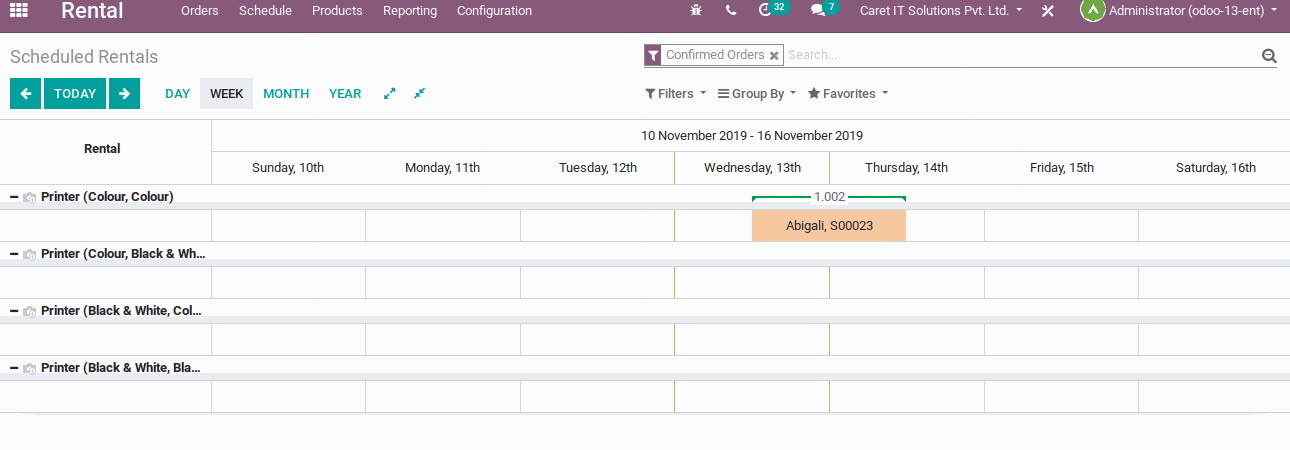Open the Reporting menu
Screen dimensions: 1290x450
pyautogui.click(x=410, y=11)
